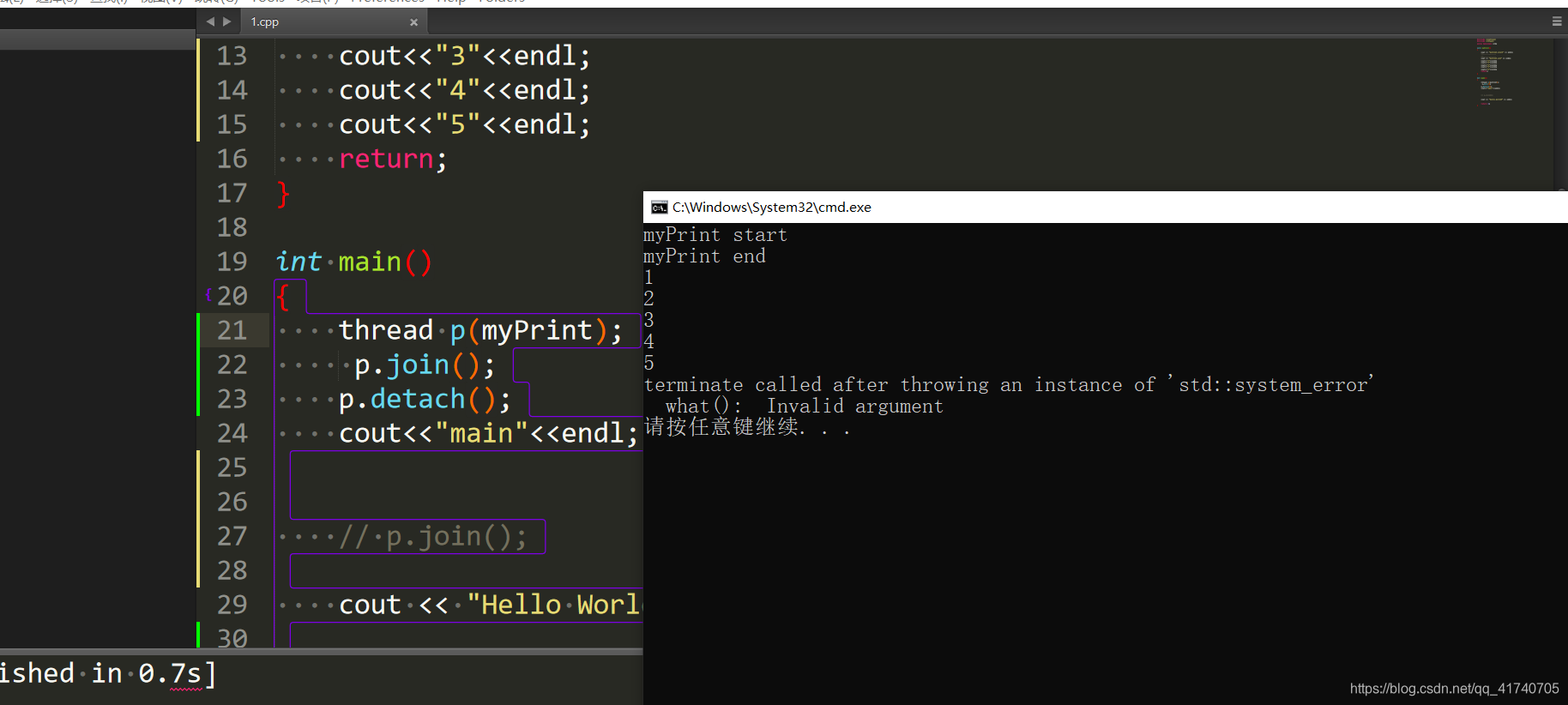Click the red closing brace on line 17
The height and width of the screenshot is (705, 1568).
[283, 194]
